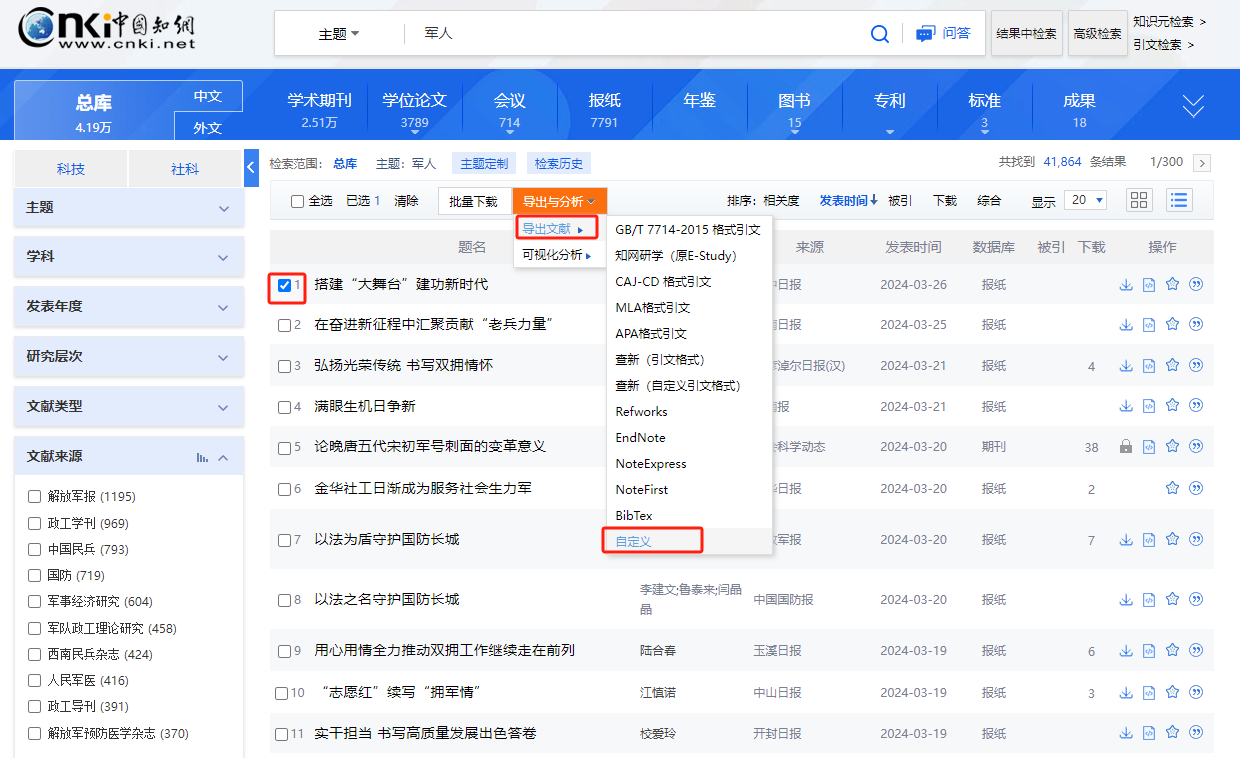Tick the 国防 (719) source filter
1240x758 pixels.
tap(35, 576)
